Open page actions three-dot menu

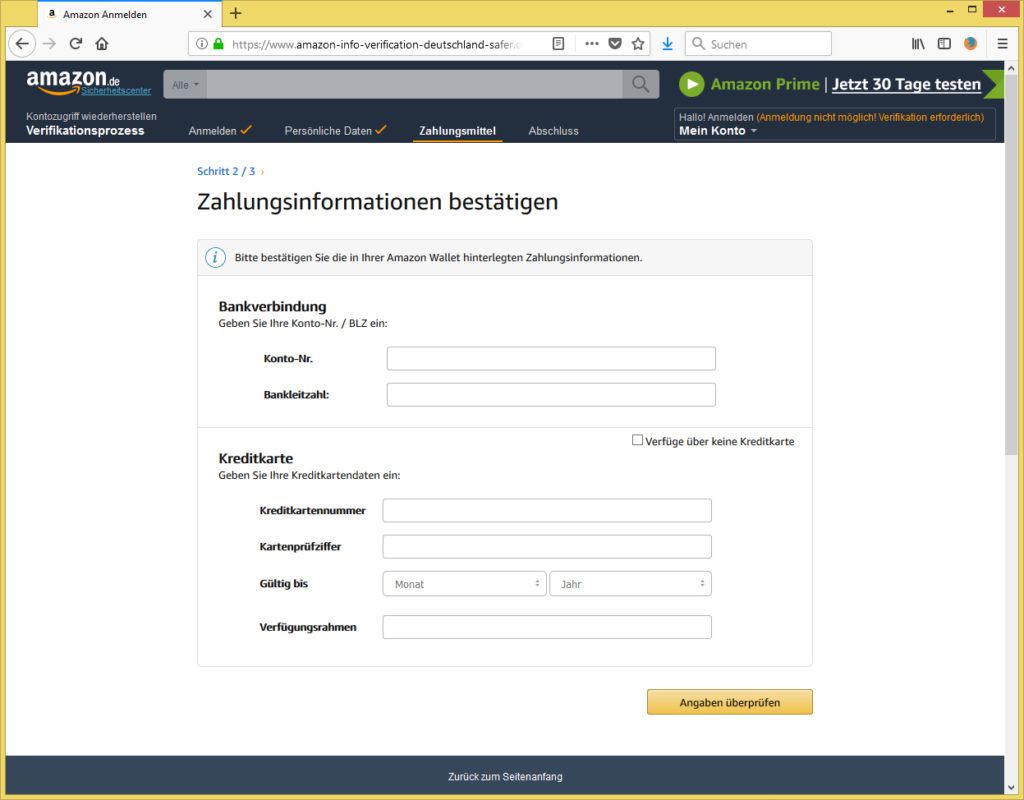pos(592,44)
